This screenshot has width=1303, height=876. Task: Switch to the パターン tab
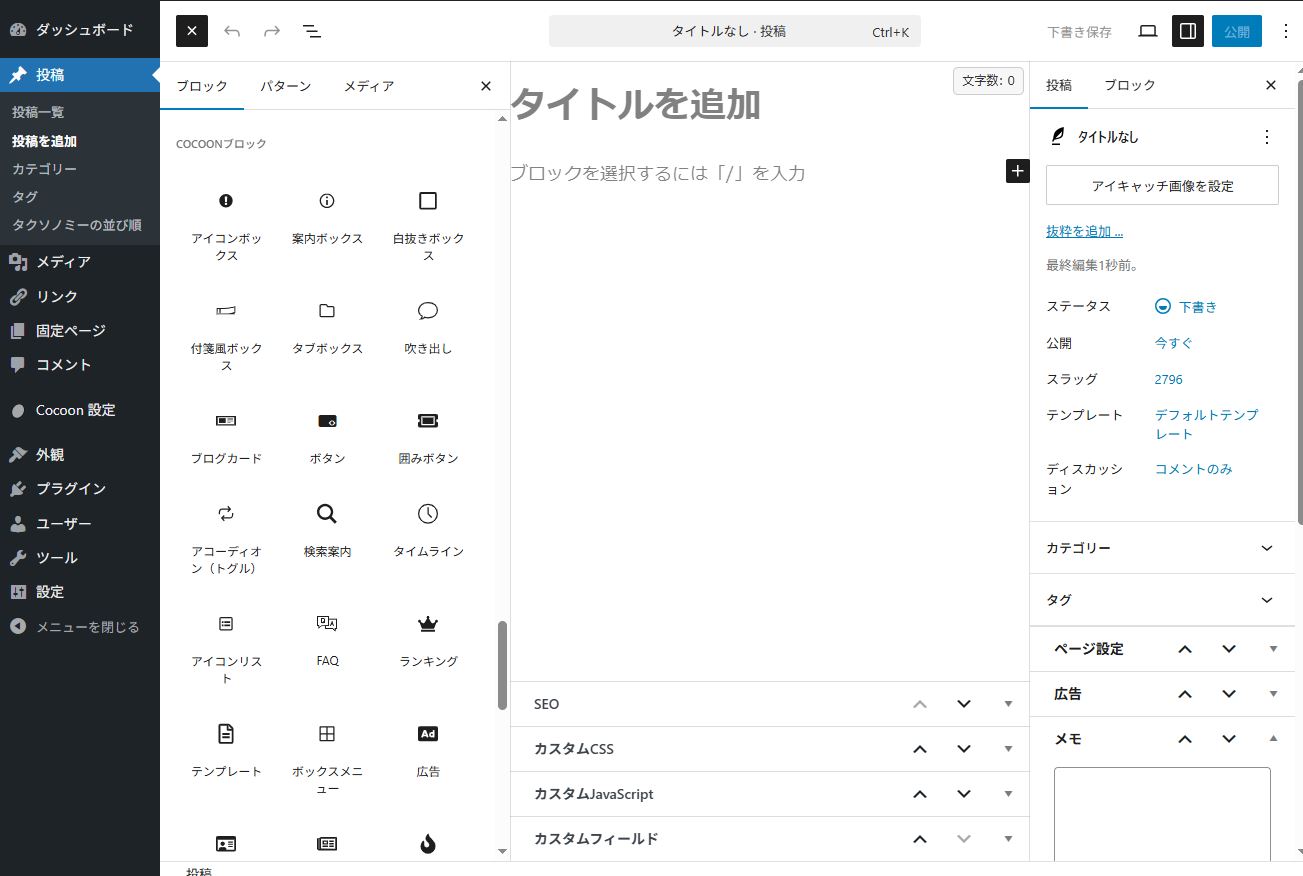285,86
